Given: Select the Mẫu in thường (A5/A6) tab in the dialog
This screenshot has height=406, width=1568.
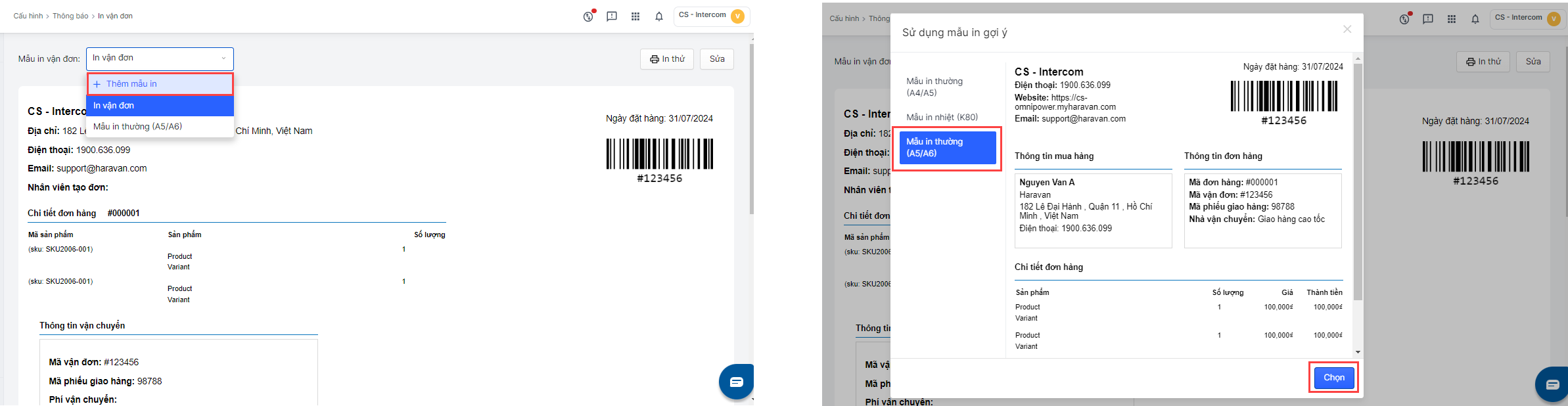Looking at the screenshot, I should pos(947,148).
